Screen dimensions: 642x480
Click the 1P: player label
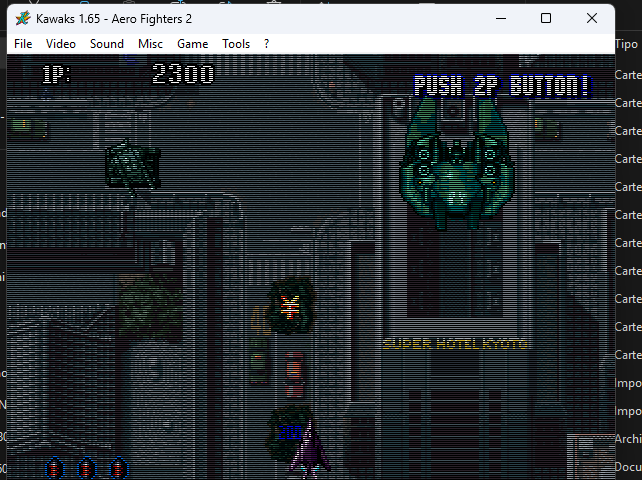coord(57,75)
